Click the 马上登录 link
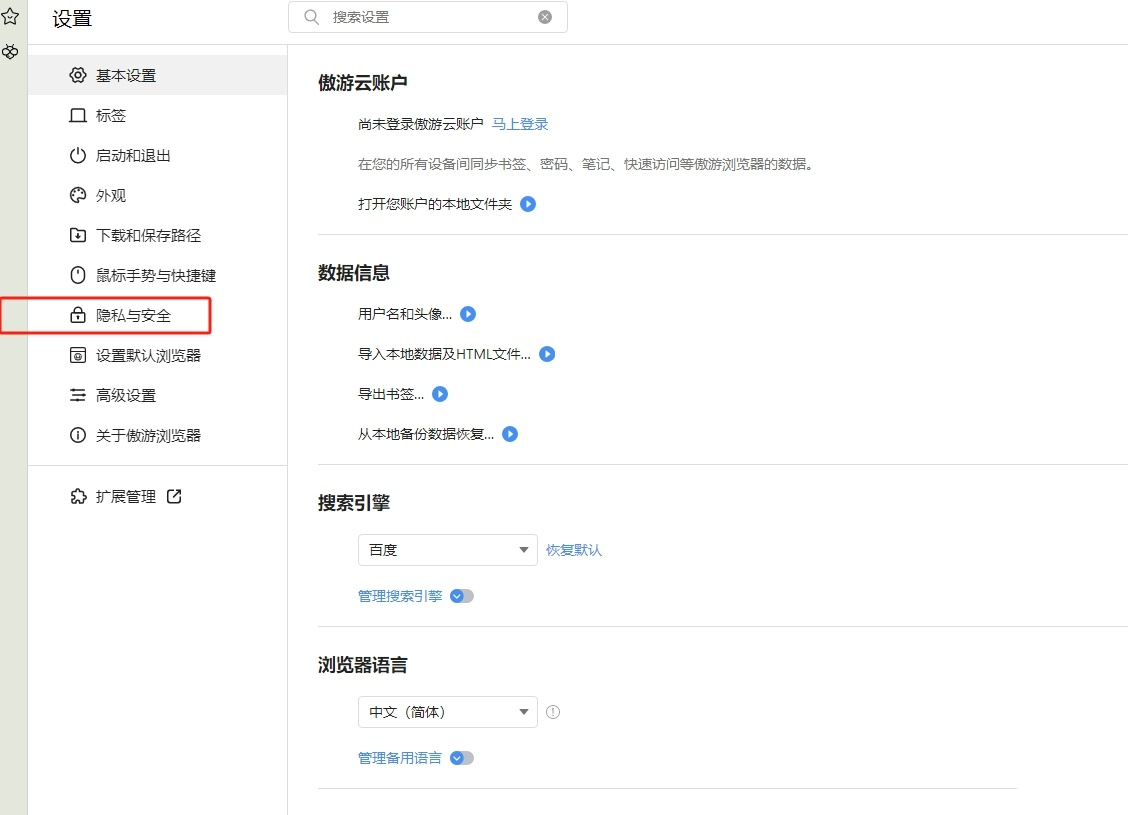Image resolution: width=1128 pixels, height=815 pixels. point(520,124)
